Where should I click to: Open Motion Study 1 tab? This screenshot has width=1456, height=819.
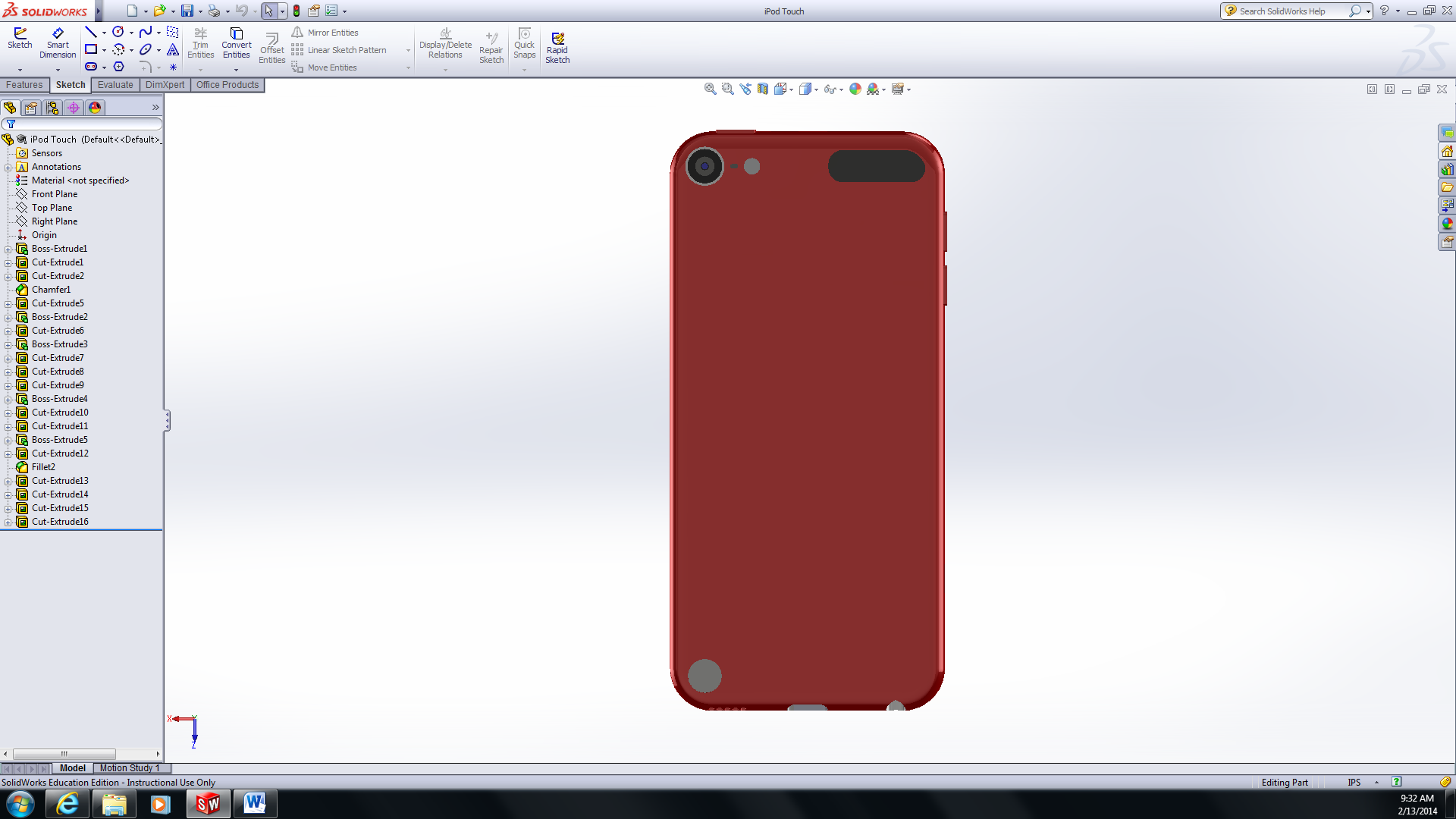(130, 768)
